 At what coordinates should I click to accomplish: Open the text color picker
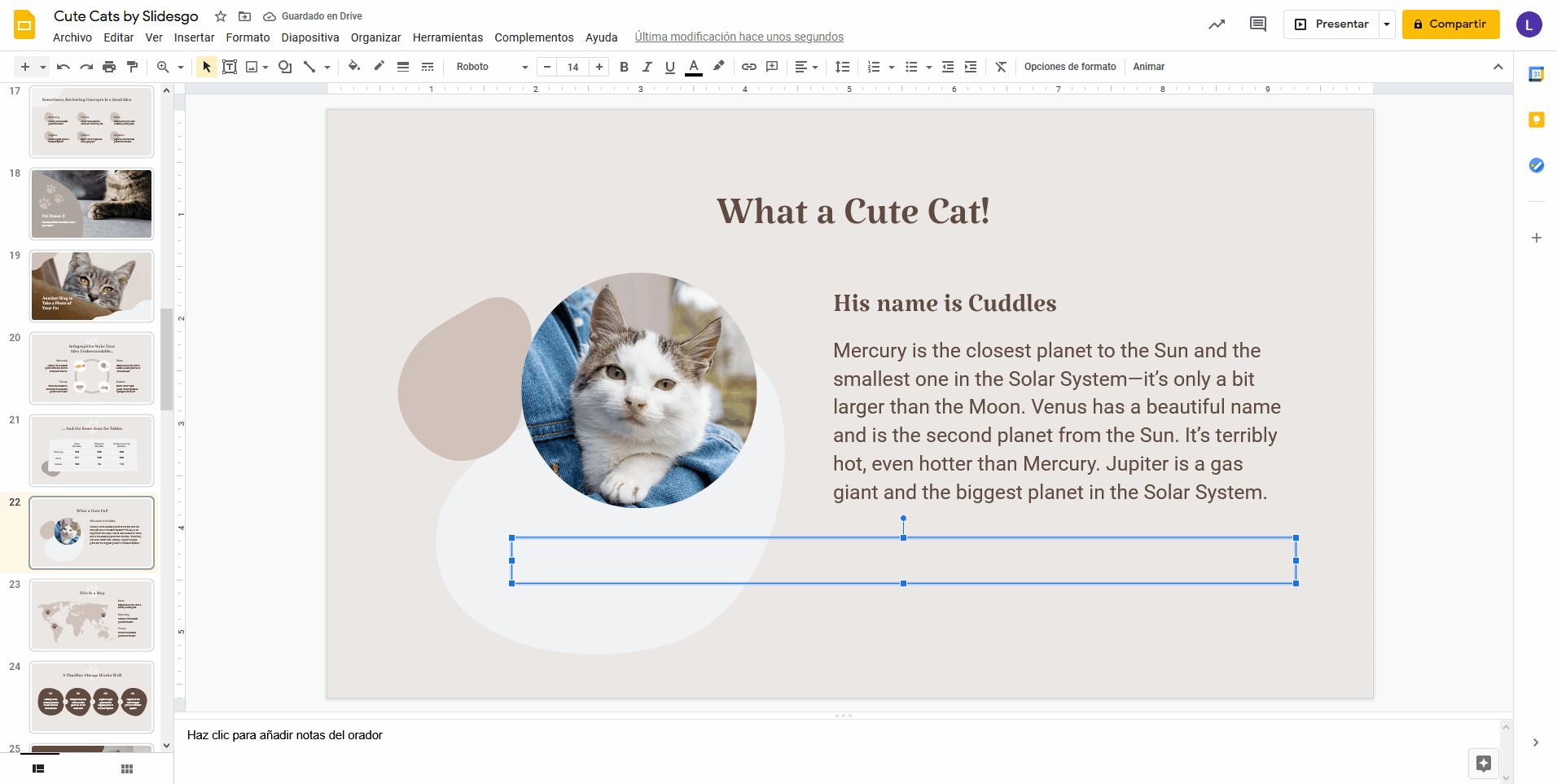[x=694, y=67]
